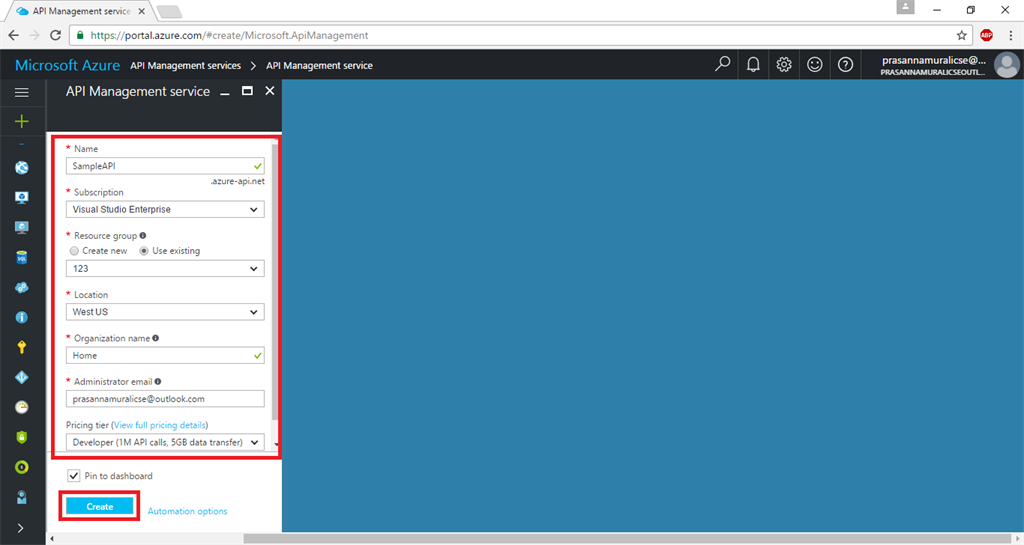The image size is (1024, 545).
Task: Click the Create button
Action: tap(99, 506)
